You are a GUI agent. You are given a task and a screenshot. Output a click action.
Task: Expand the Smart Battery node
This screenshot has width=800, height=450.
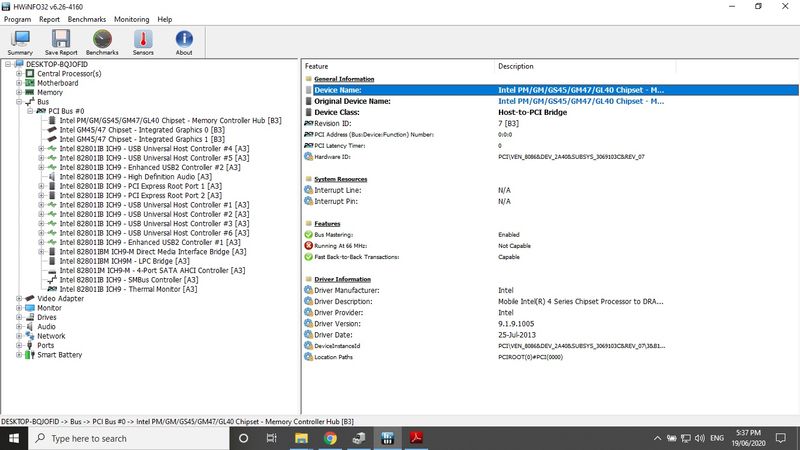19,355
